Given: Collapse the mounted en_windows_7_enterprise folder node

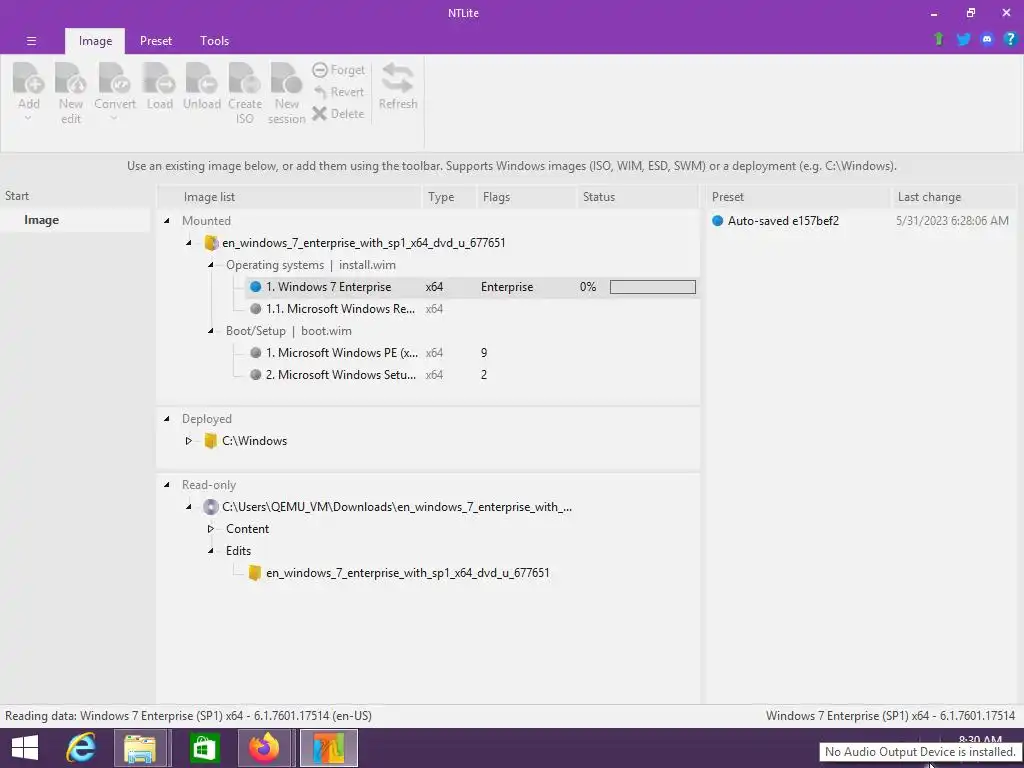Looking at the screenshot, I should 189,243.
